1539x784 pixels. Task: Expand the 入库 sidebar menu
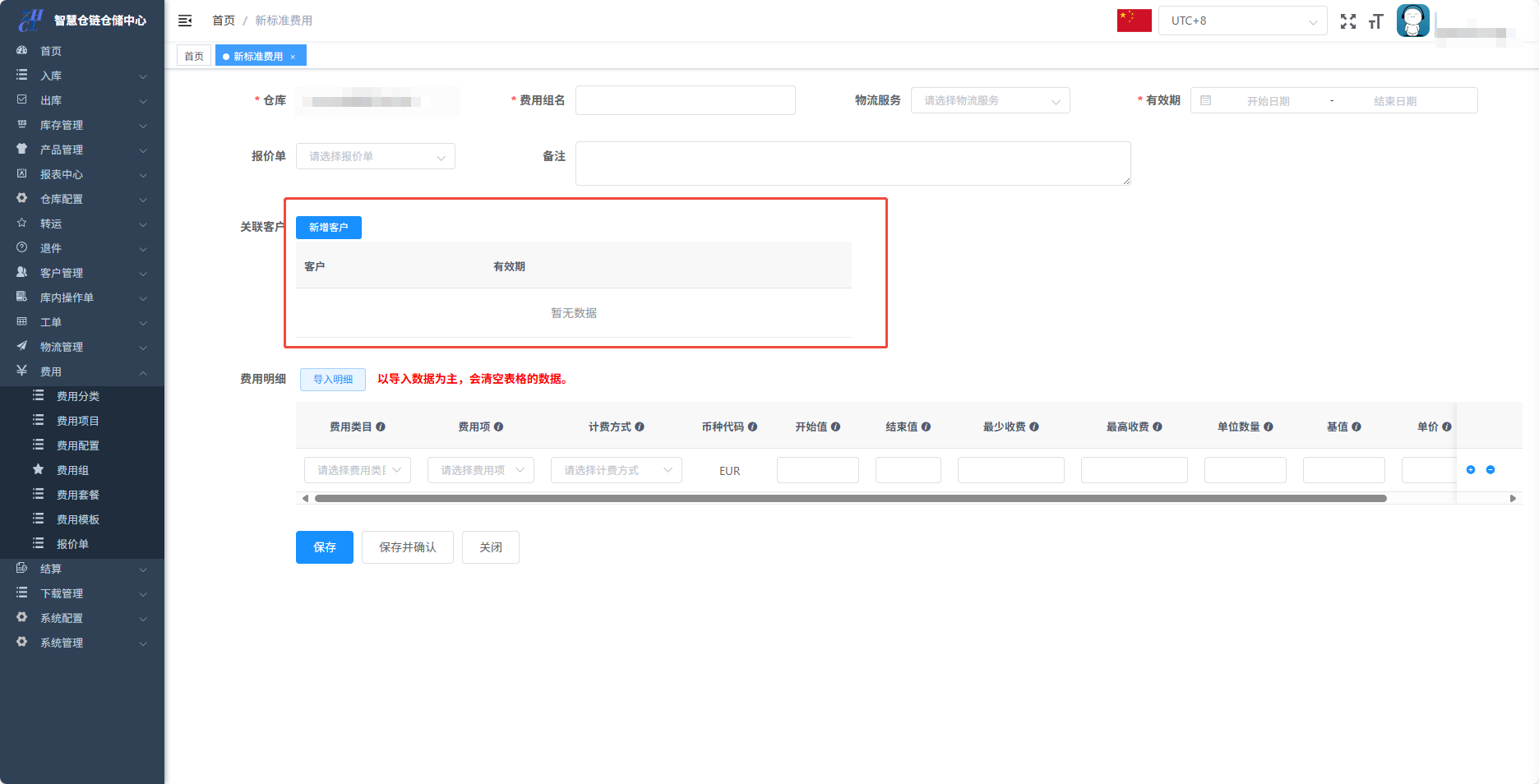82,76
